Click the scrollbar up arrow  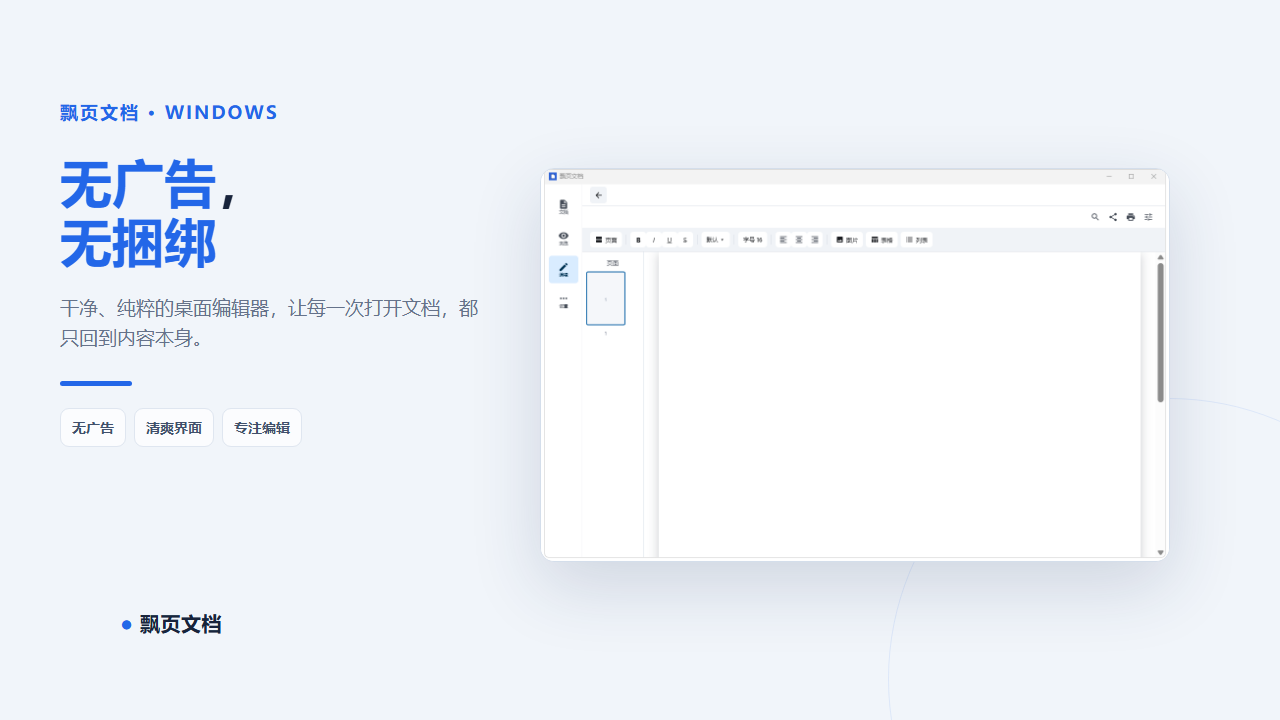point(1161,257)
